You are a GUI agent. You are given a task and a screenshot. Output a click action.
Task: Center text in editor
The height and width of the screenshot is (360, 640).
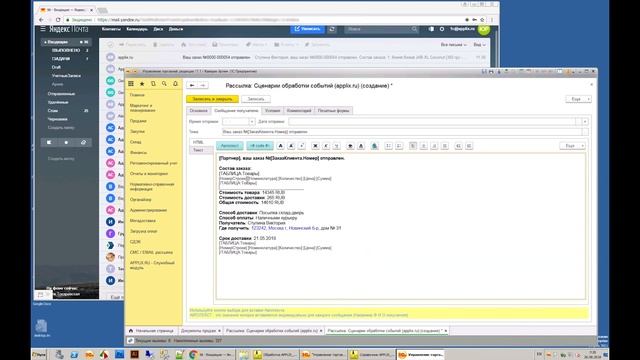424,146
